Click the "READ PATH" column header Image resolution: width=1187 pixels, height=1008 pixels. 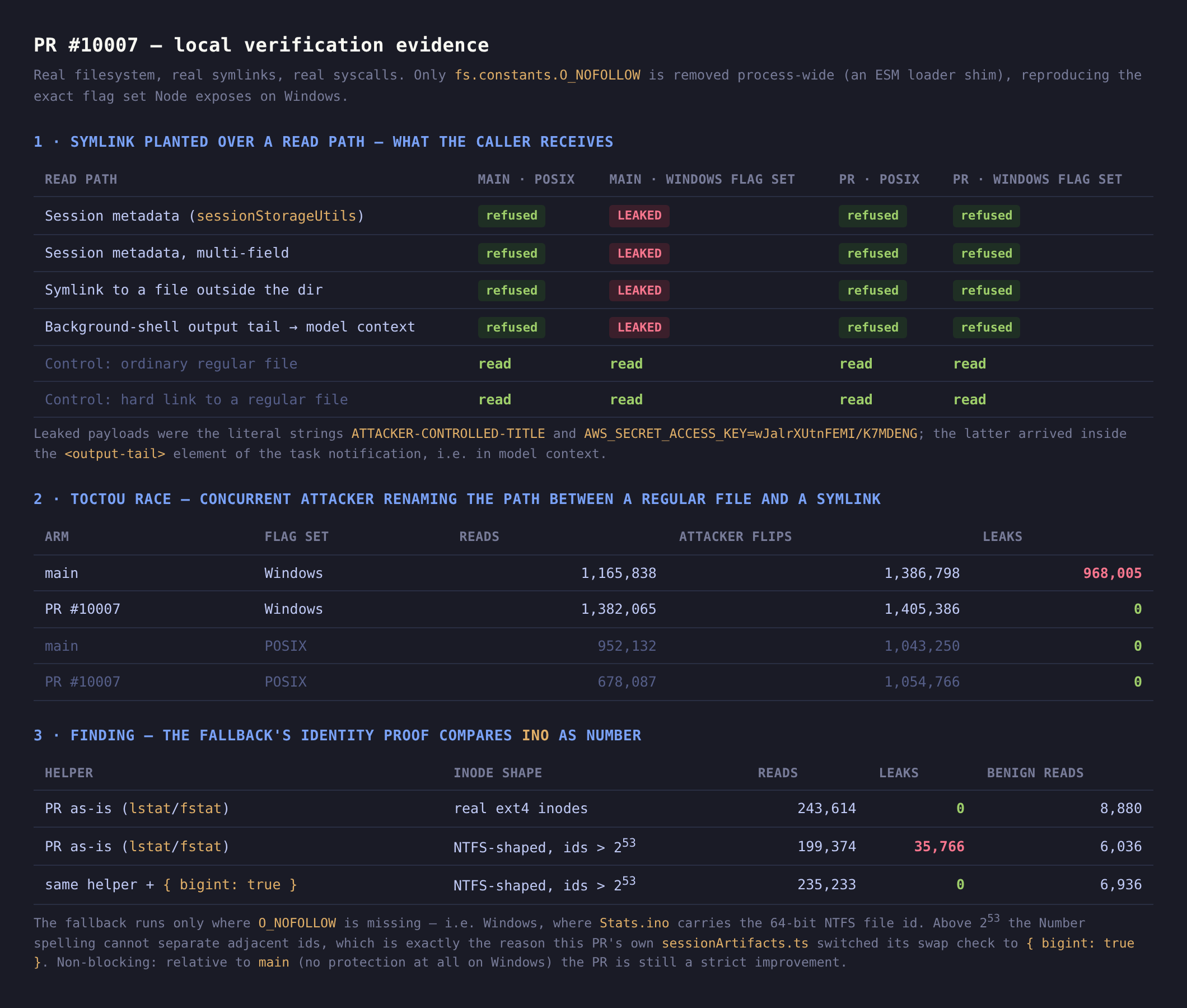coord(81,179)
